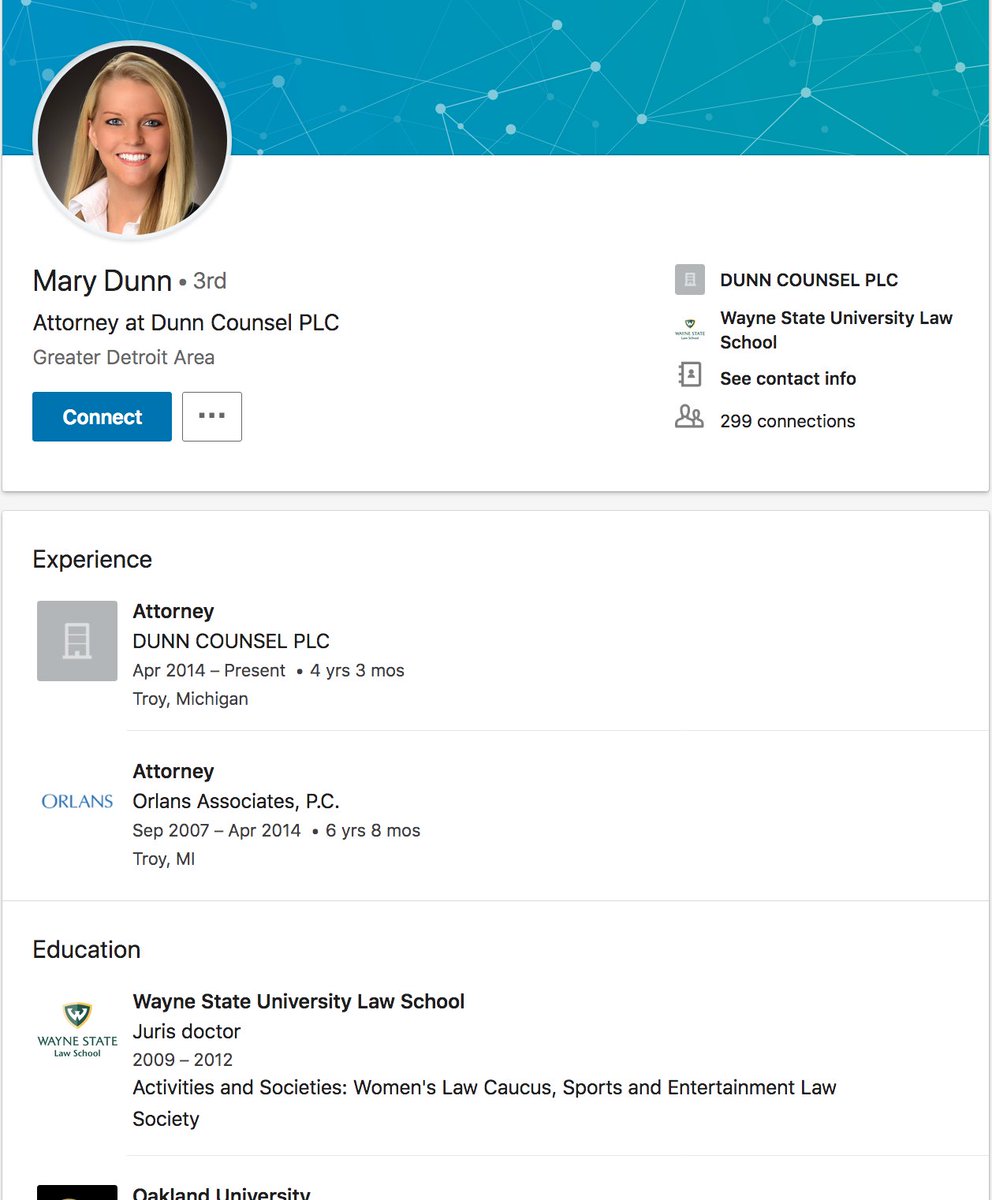The image size is (992, 1200).
Task: Open See contact info
Action: tap(787, 378)
